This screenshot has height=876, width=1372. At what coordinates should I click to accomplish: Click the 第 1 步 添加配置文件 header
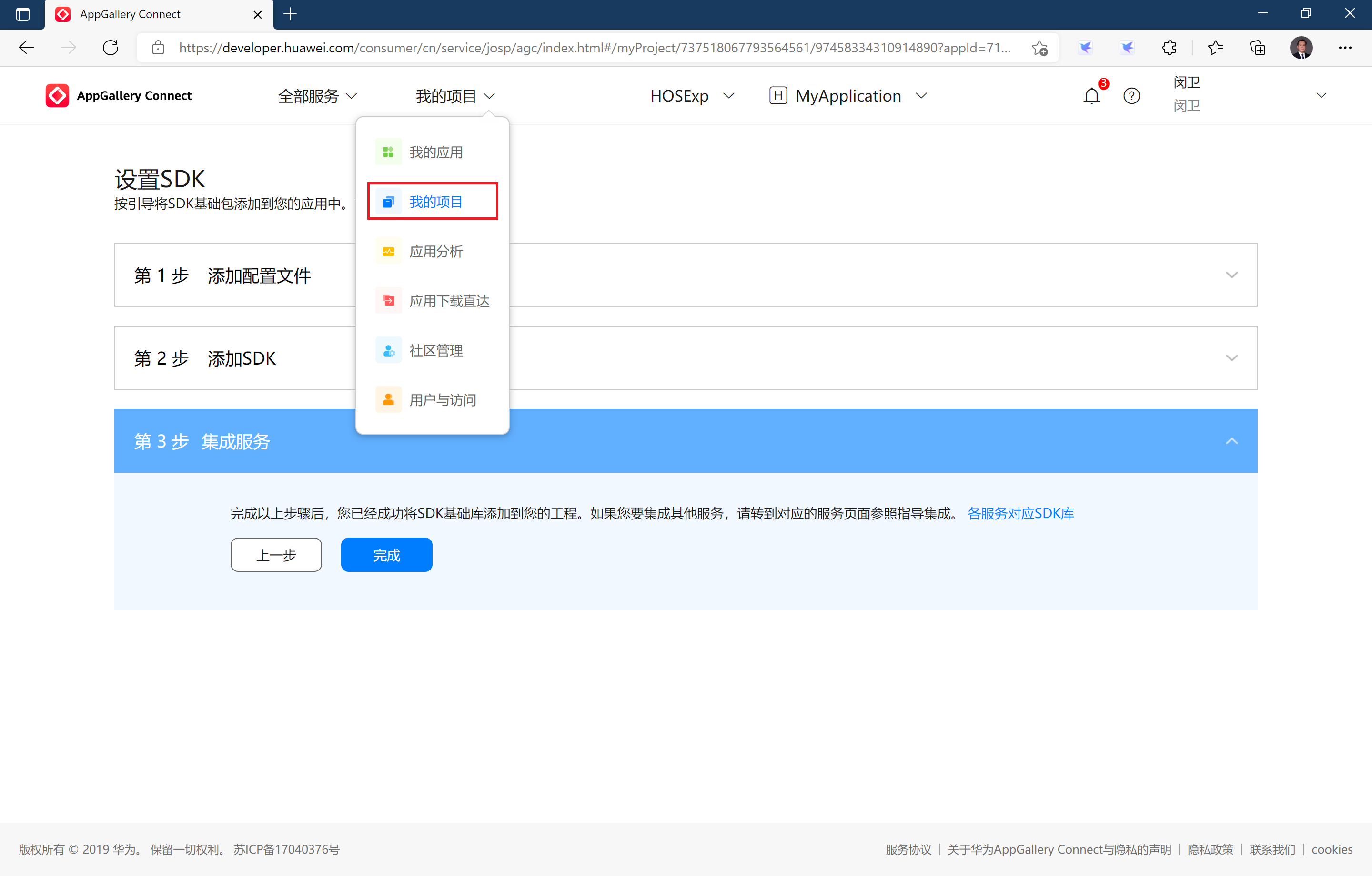[x=686, y=275]
